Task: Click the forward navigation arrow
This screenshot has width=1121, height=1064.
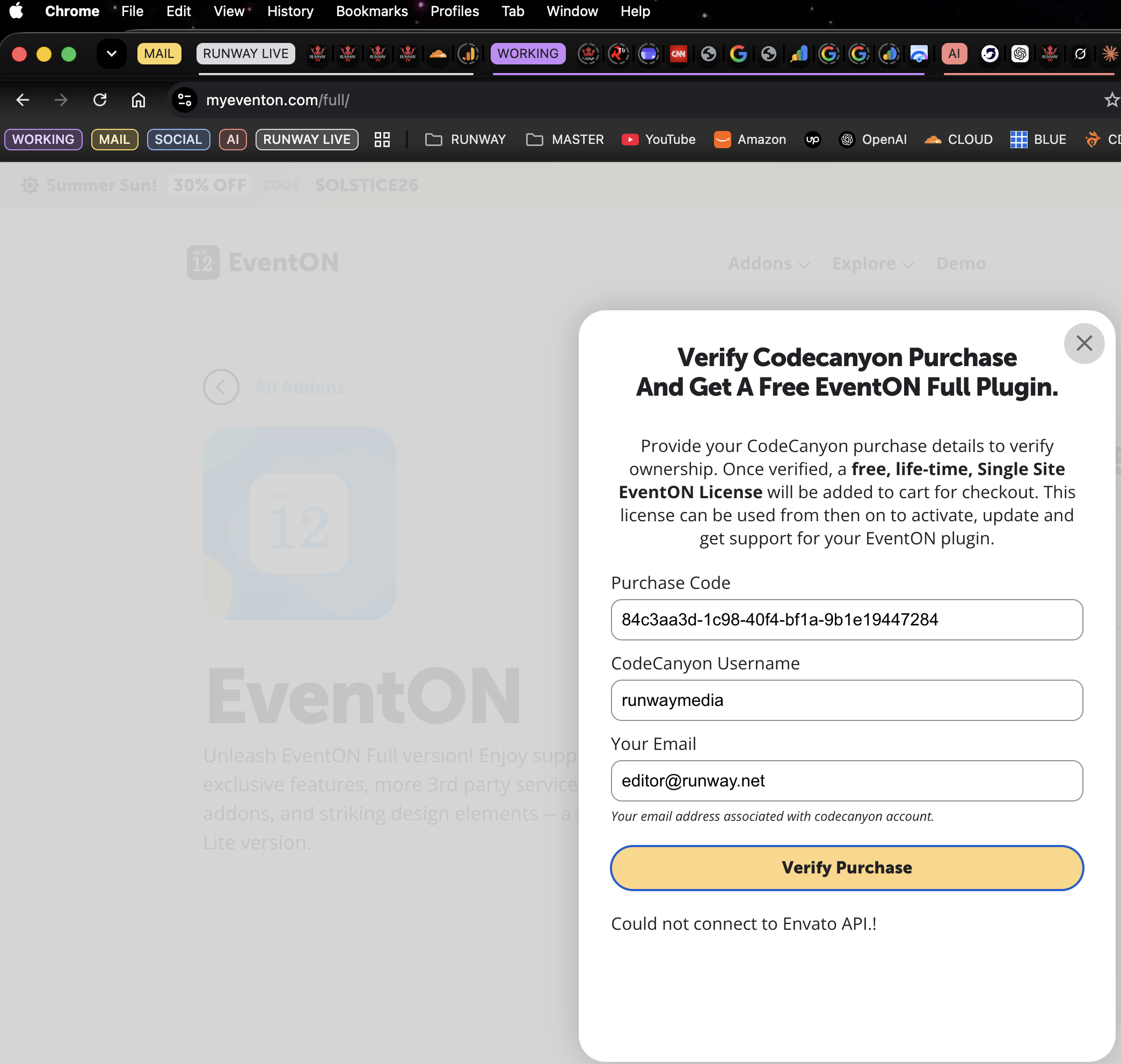Action: (61, 100)
